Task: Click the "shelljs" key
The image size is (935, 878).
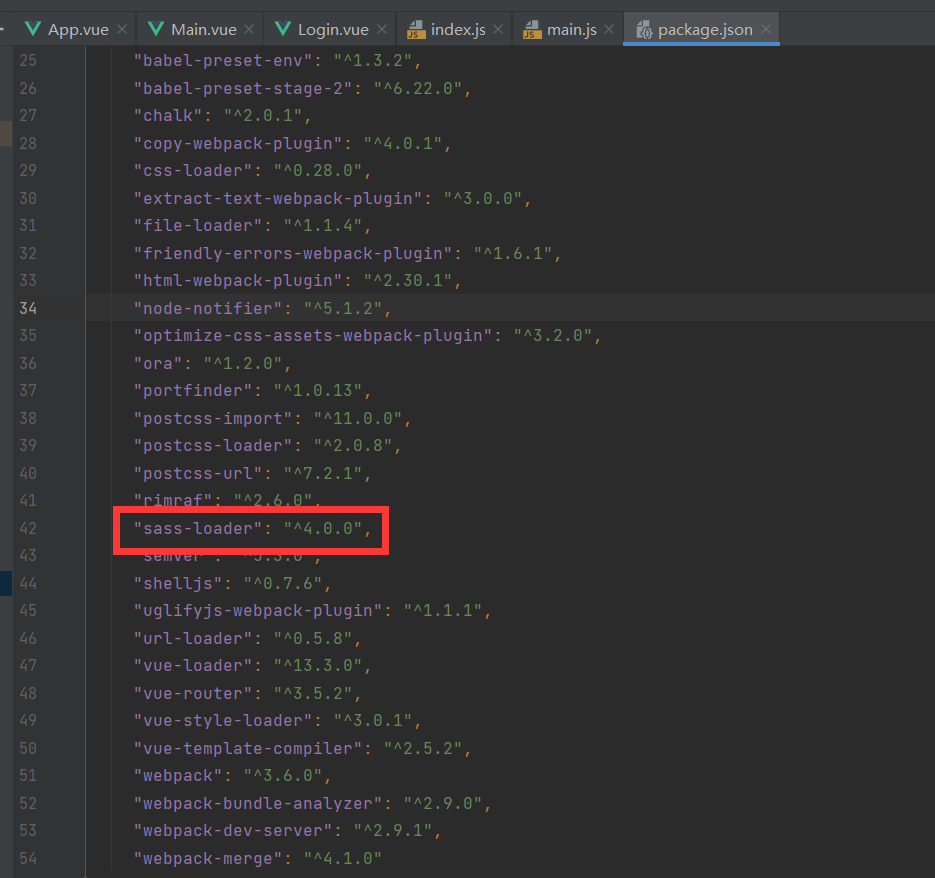Action: (x=178, y=583)
